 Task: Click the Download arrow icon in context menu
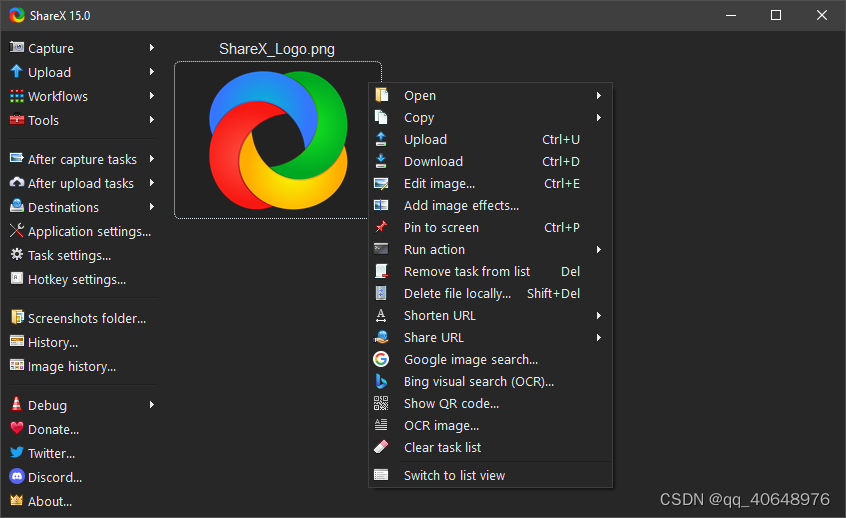381,161
